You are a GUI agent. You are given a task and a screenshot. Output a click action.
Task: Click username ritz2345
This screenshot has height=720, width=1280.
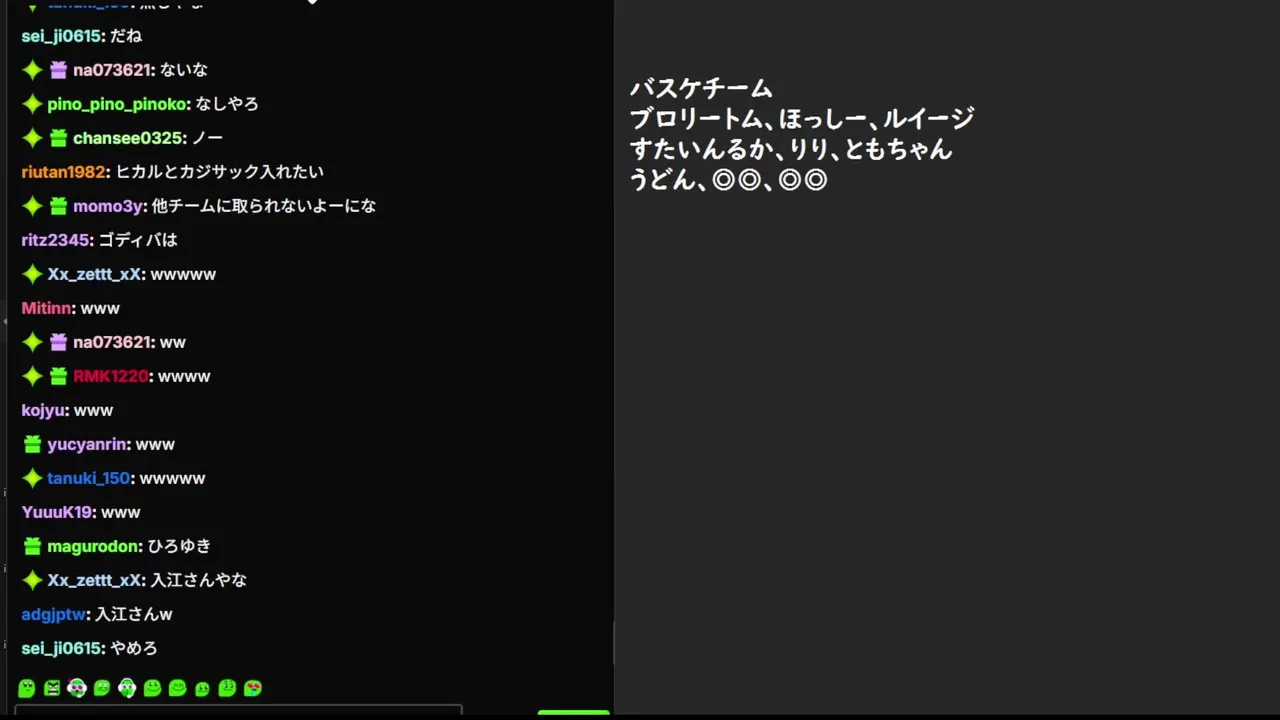click(x=57, y=240)
